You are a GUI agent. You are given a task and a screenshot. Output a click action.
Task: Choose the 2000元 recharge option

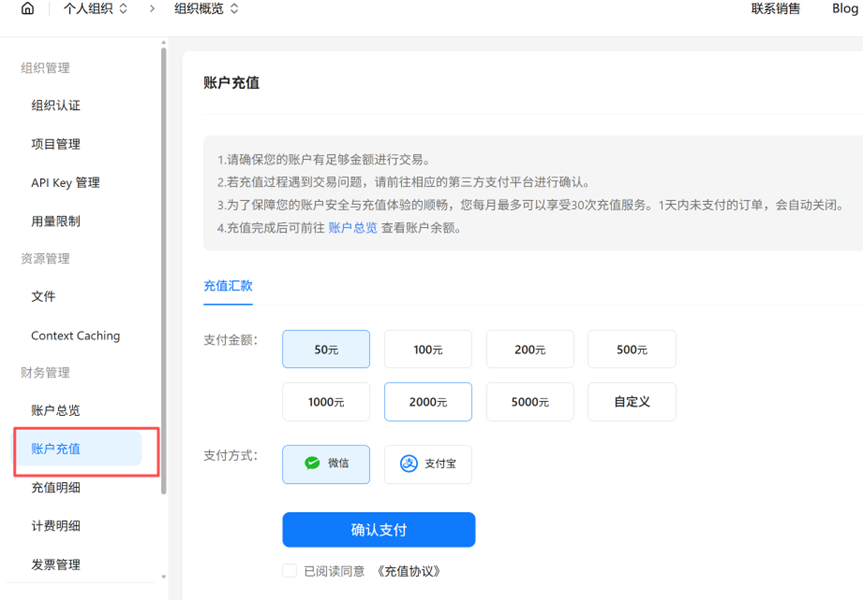point(427,401)
